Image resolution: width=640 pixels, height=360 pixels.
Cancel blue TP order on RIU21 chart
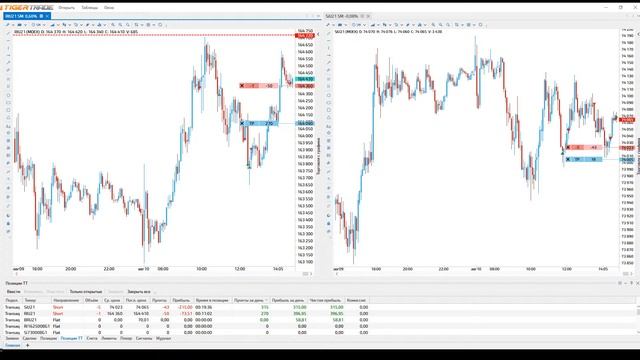[x=242, y=123]
